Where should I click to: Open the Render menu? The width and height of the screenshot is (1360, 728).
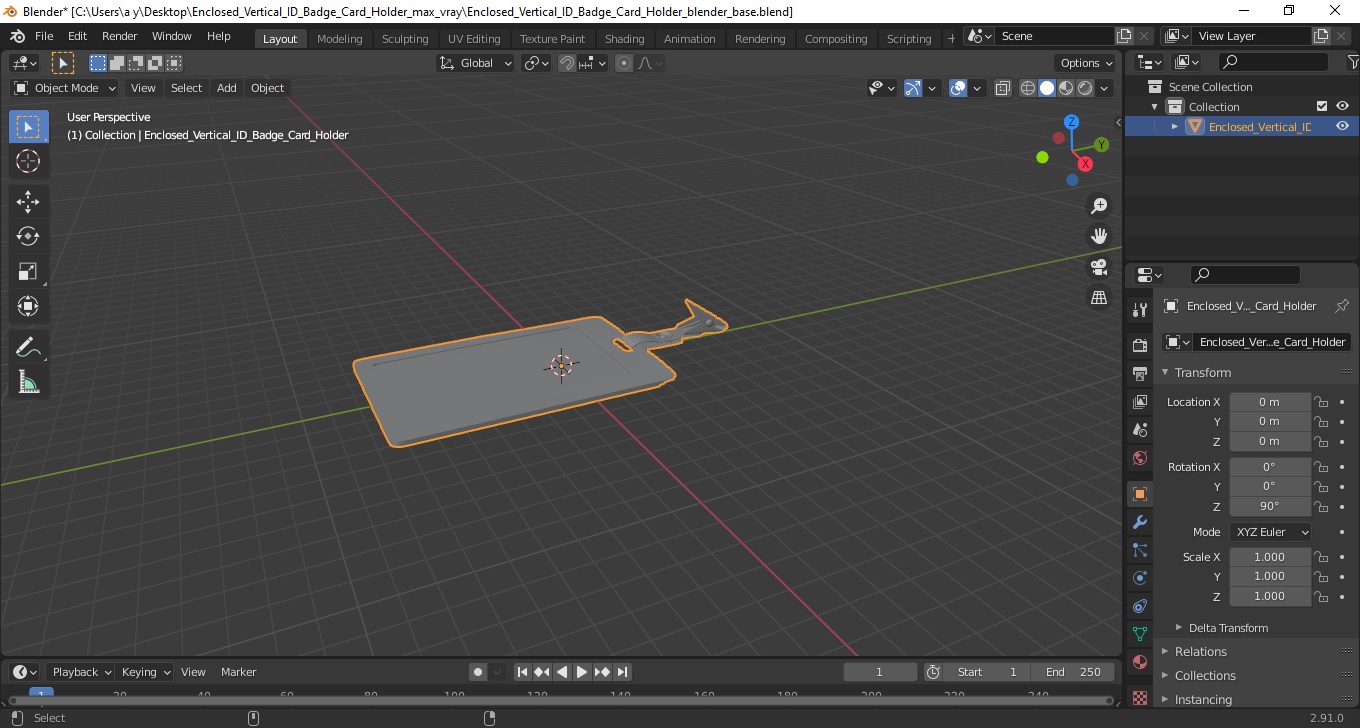click(119, 36)
